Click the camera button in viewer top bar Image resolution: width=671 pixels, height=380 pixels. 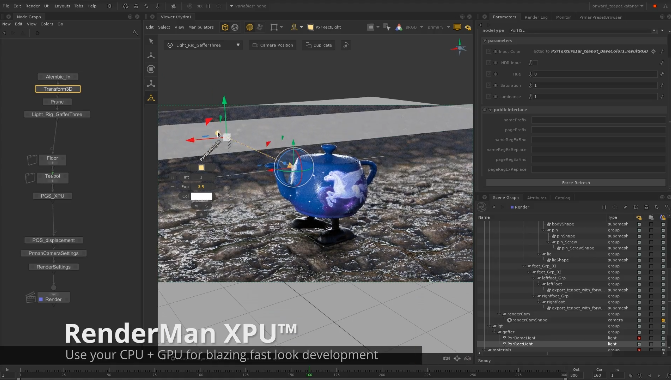(272, 45)
